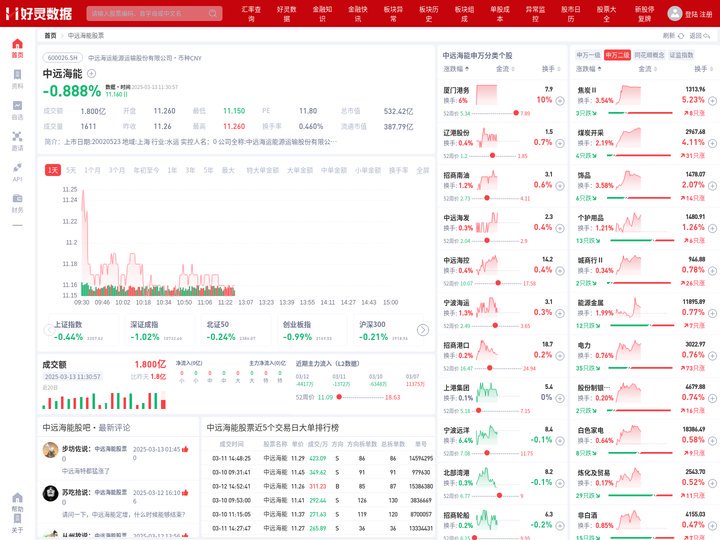This screenshot has height=540, width=720.
Task: Sort stocks list by 涨跌幅
Action: point(456,69)
